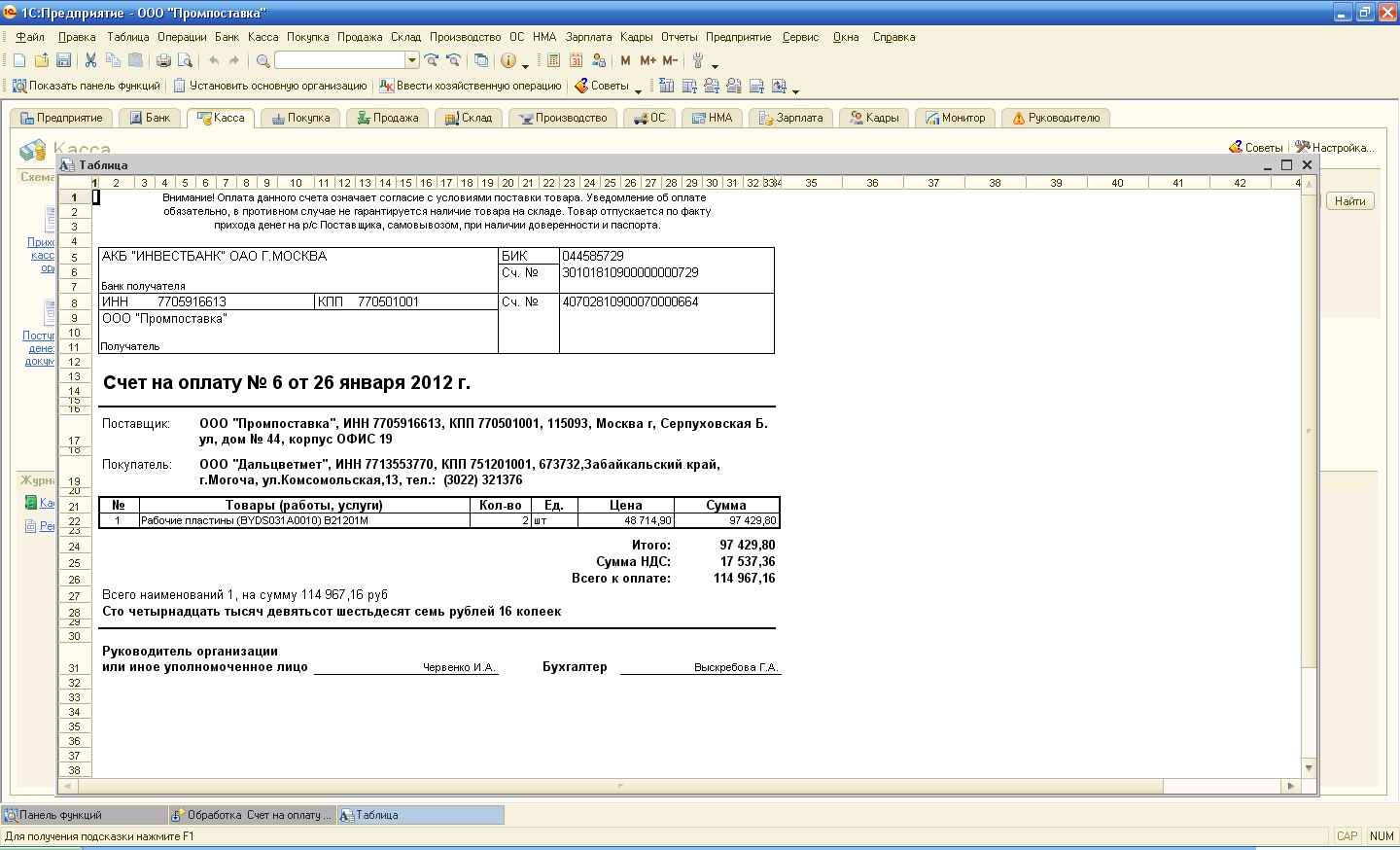Open the Calendar icon
The image size is (1400, 850).
point(576,60)
